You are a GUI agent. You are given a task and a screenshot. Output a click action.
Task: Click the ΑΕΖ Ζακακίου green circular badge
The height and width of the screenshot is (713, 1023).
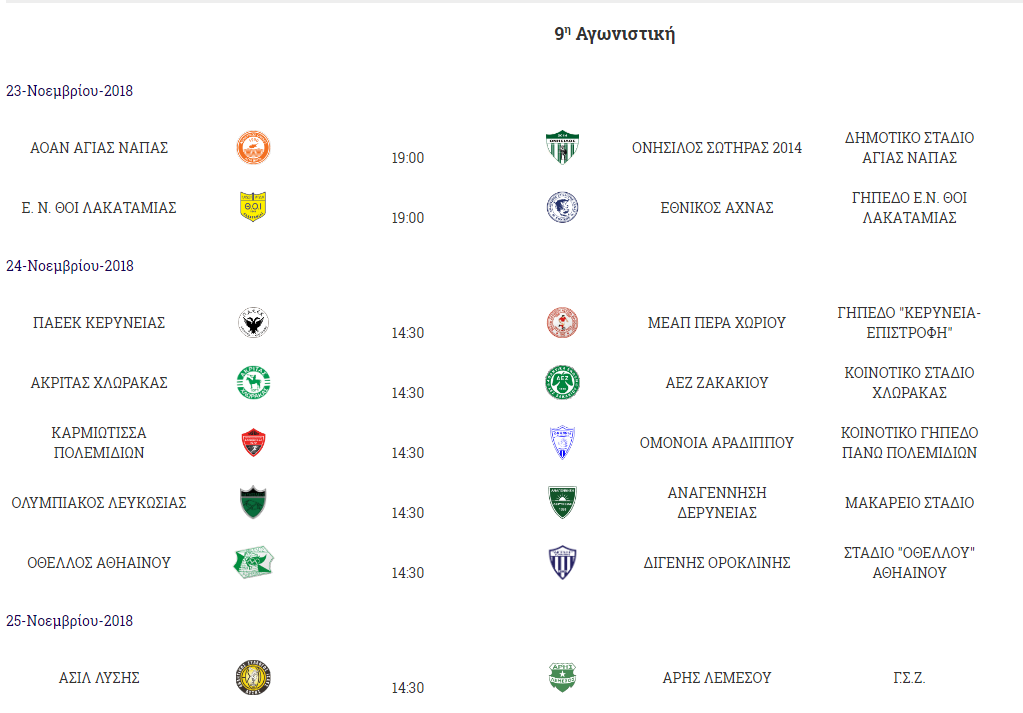pyautogui.click(x=562, y=382)
